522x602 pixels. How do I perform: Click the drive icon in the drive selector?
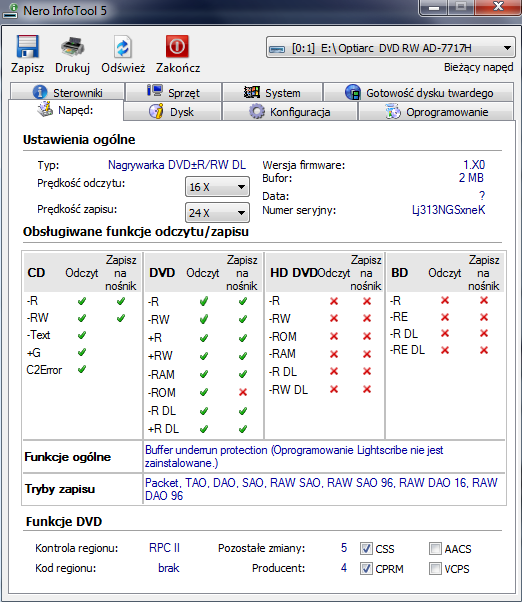click(277, 49)
